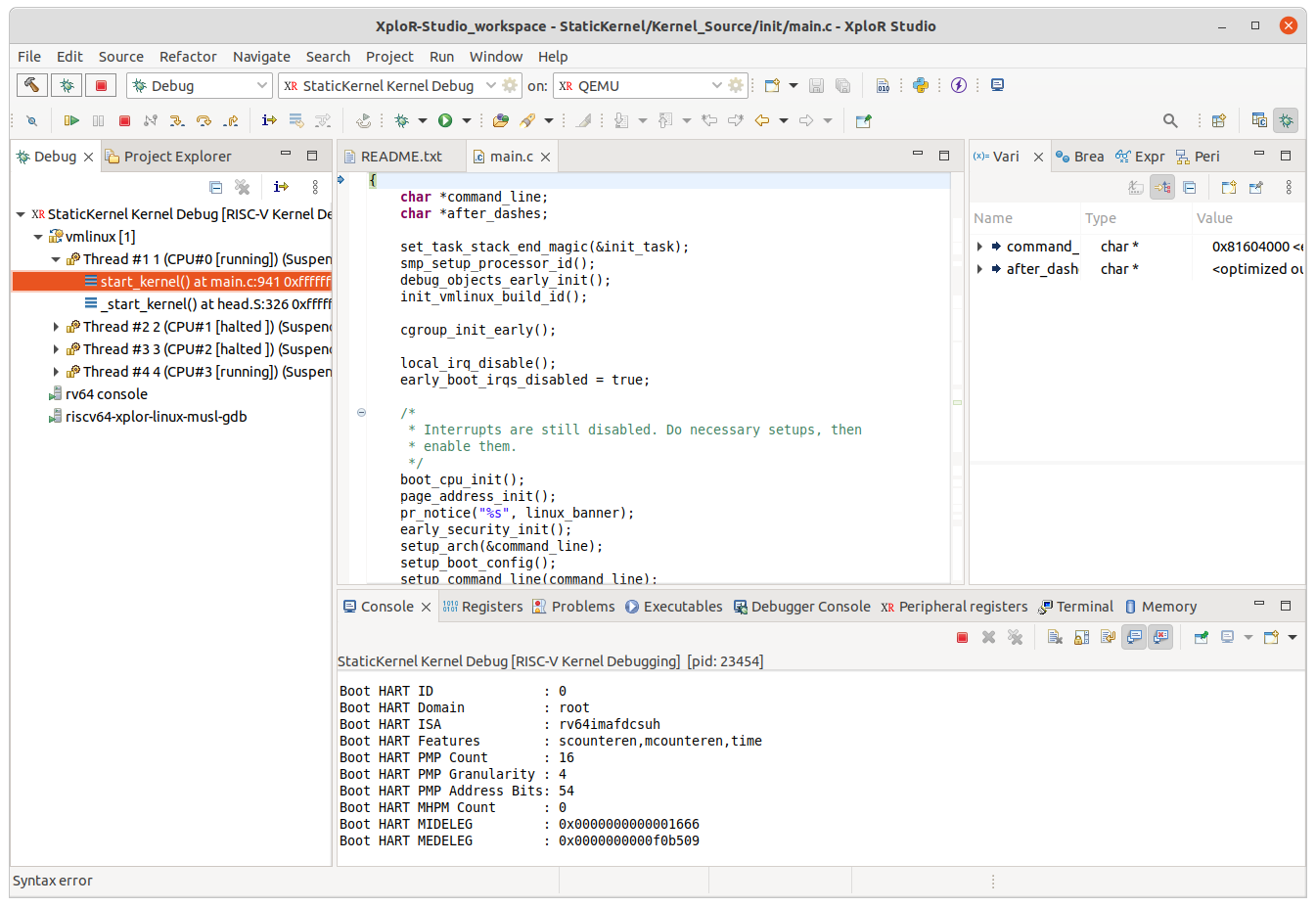Screen dimensions: 1316x907
Task: Open the Navigate menu
Action: (261, 57)
